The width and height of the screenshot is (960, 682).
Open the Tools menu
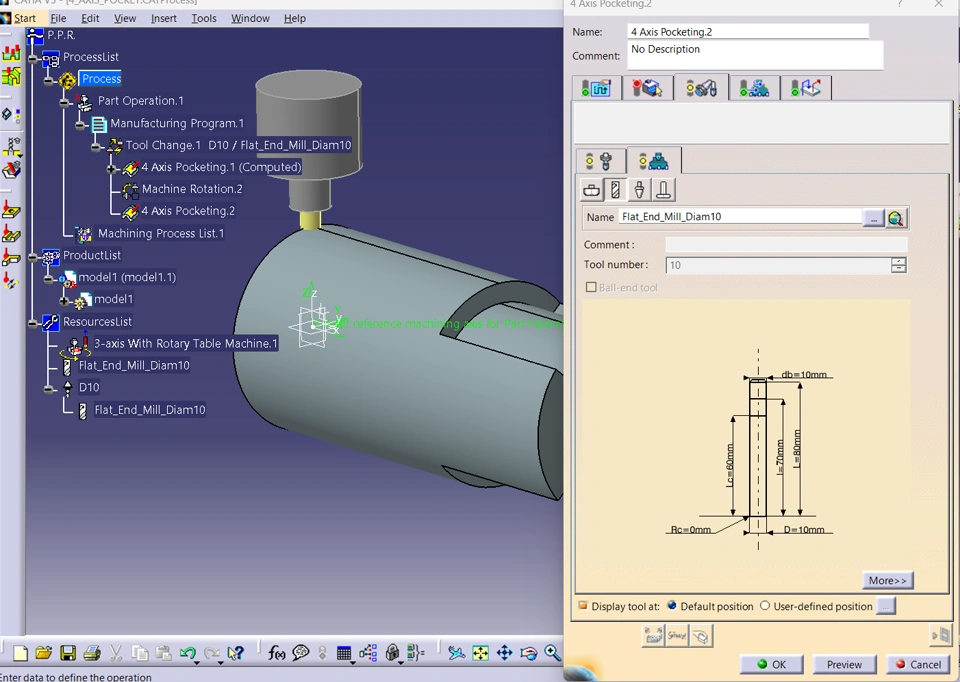203,18
